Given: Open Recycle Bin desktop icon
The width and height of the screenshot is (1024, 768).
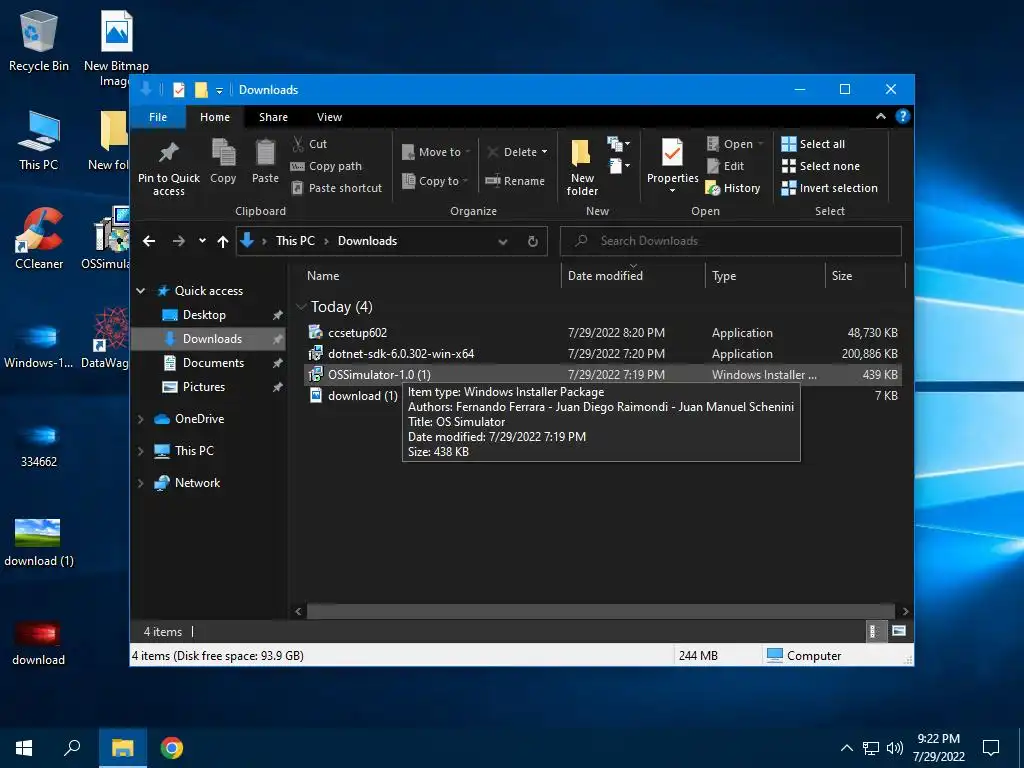Looking at the screenshot, I should (39, 40).
